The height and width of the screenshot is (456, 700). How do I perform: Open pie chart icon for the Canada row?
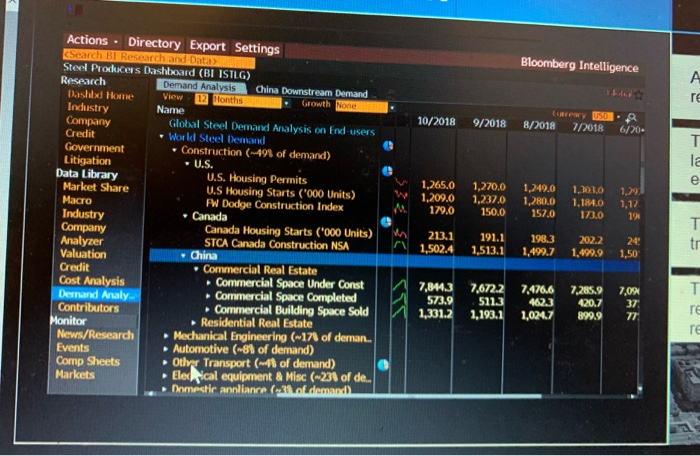386,222
